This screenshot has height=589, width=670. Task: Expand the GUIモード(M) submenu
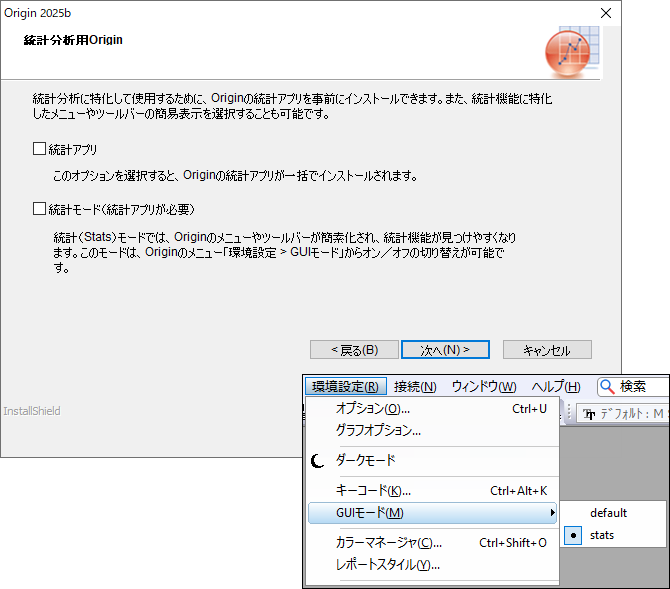(432, 512)
